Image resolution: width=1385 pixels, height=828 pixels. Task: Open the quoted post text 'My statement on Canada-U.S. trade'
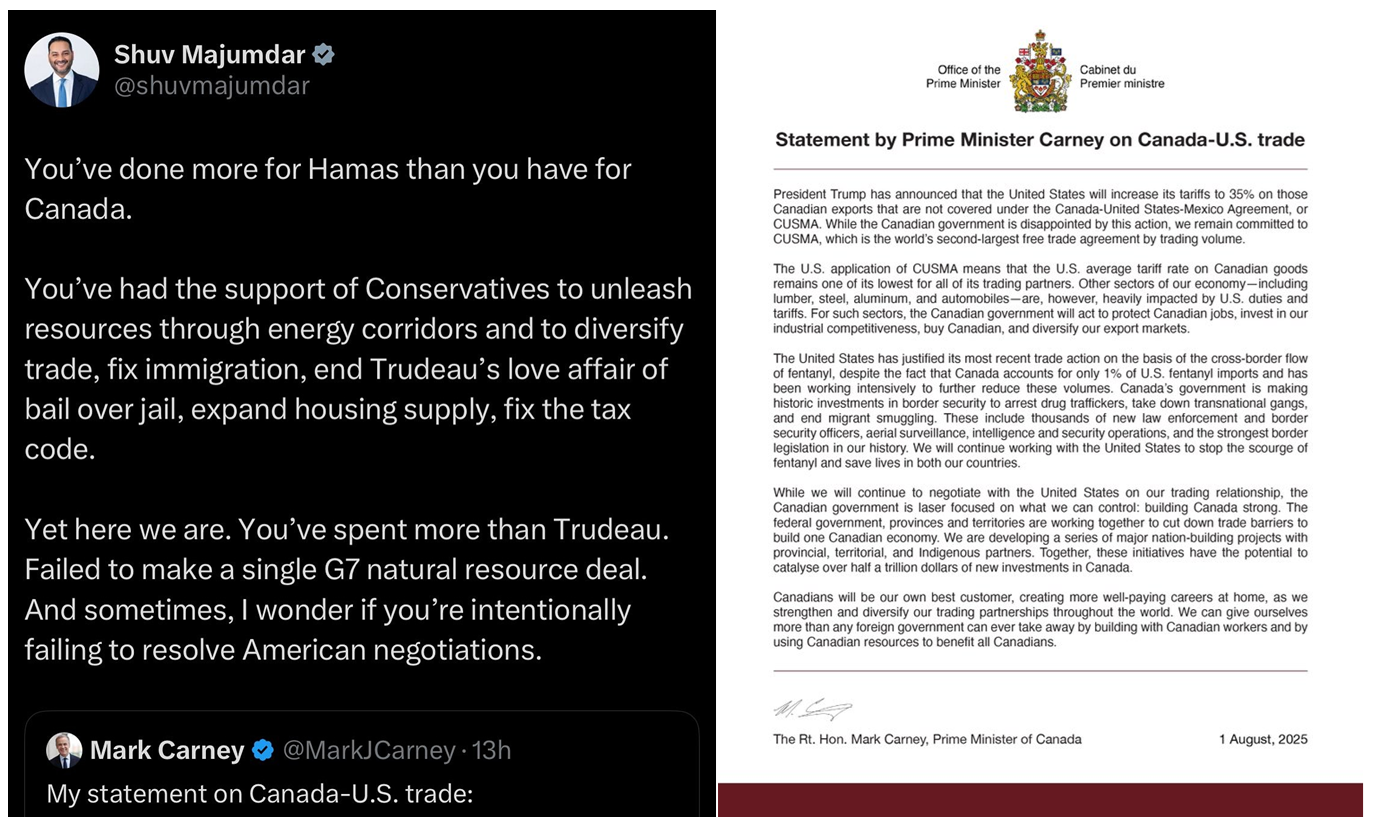259,794
